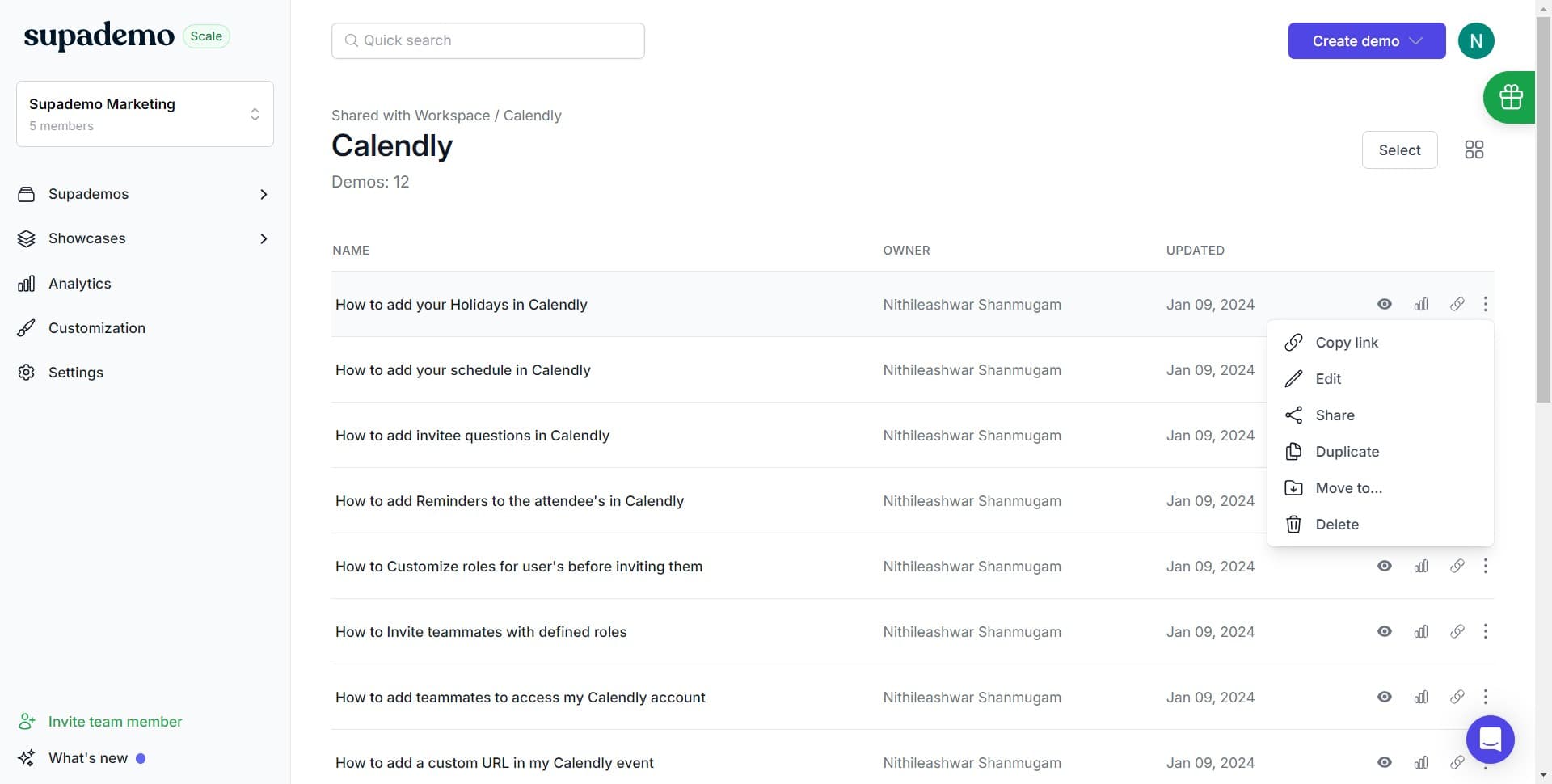Copy link icon for Invite teammates demo

tap(1457, 632)
